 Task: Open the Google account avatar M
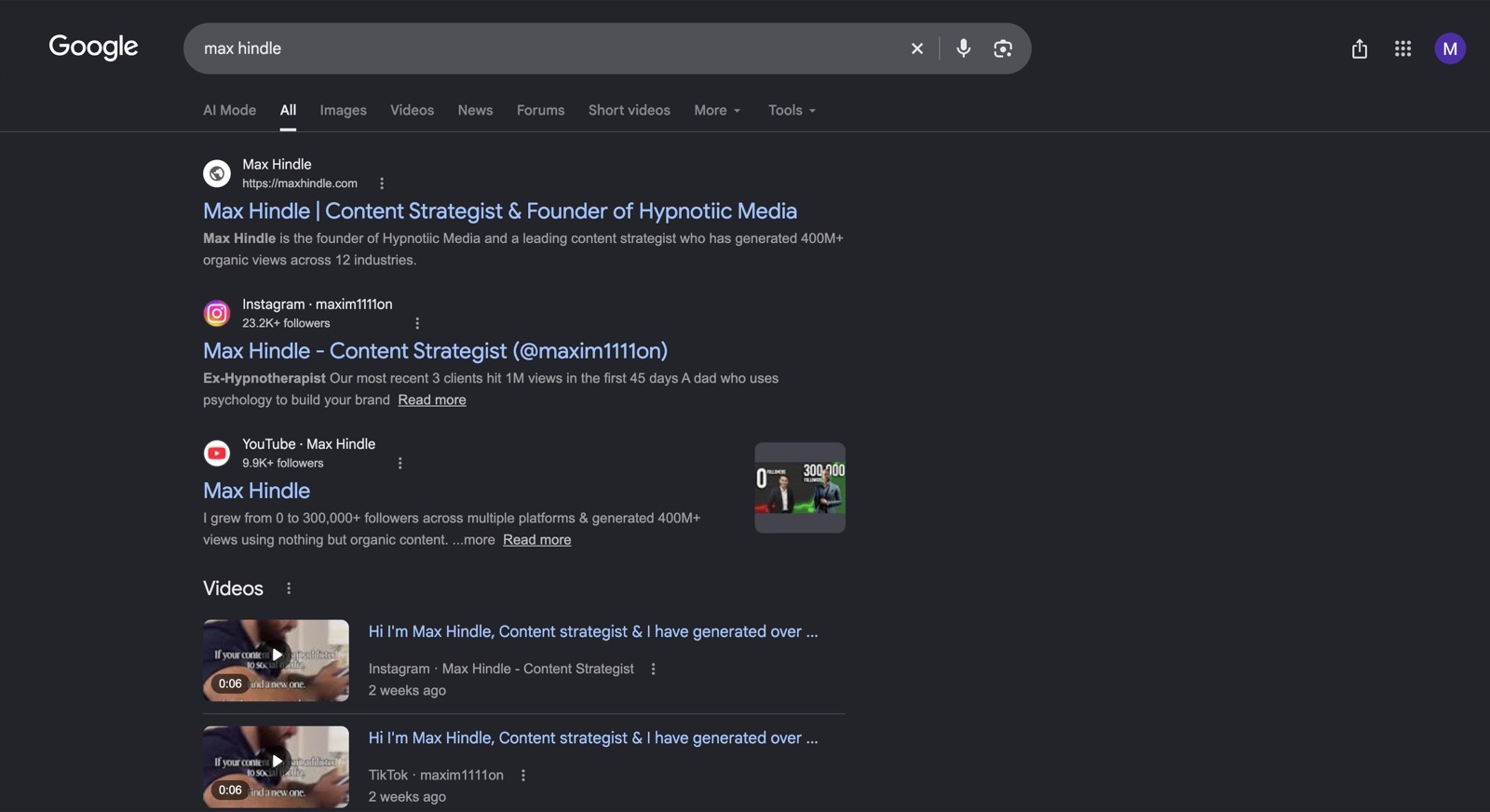coord(1450,48)
